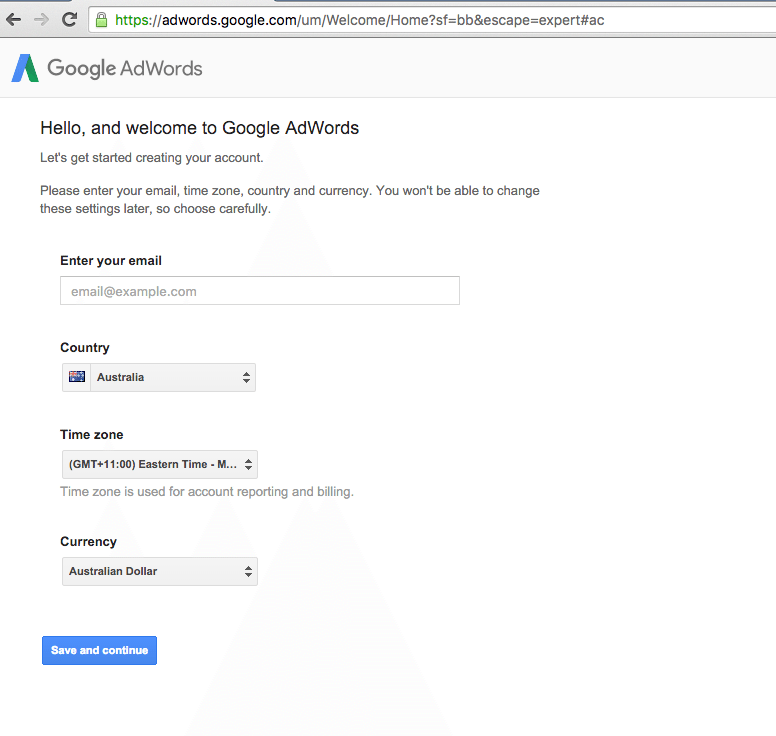Click the 'Please enter your email, time zone' paragraph

290,199
